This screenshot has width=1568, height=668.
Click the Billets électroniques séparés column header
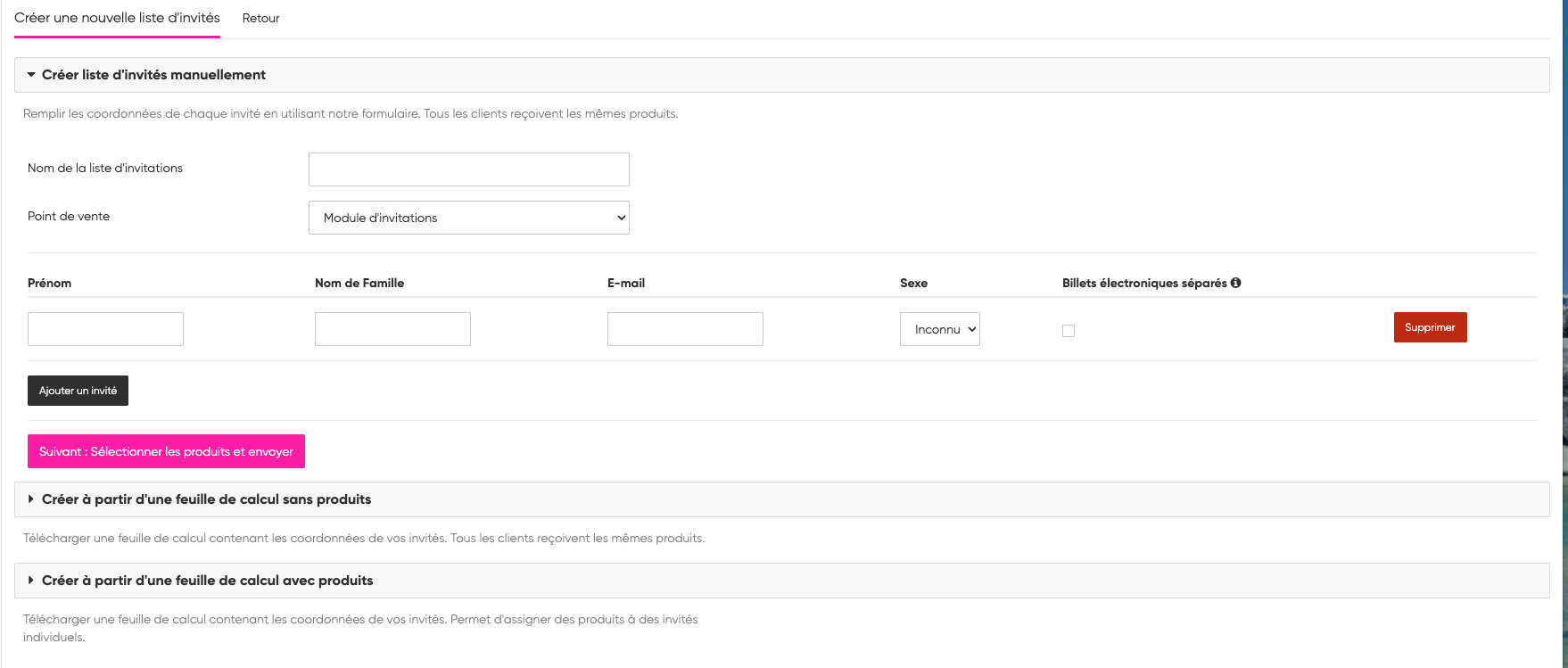click(x=1143, y=283)
